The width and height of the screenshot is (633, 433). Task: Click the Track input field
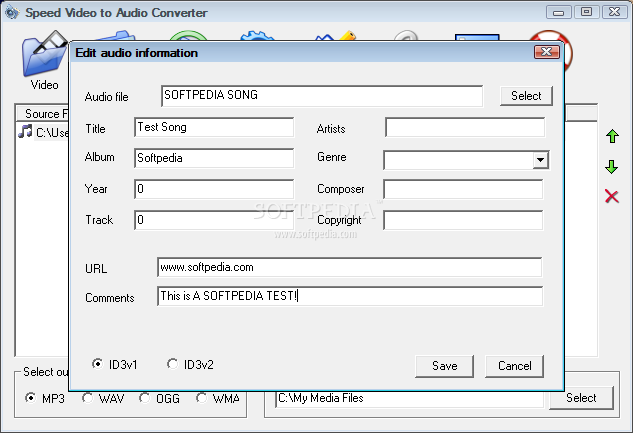[214, 220]
